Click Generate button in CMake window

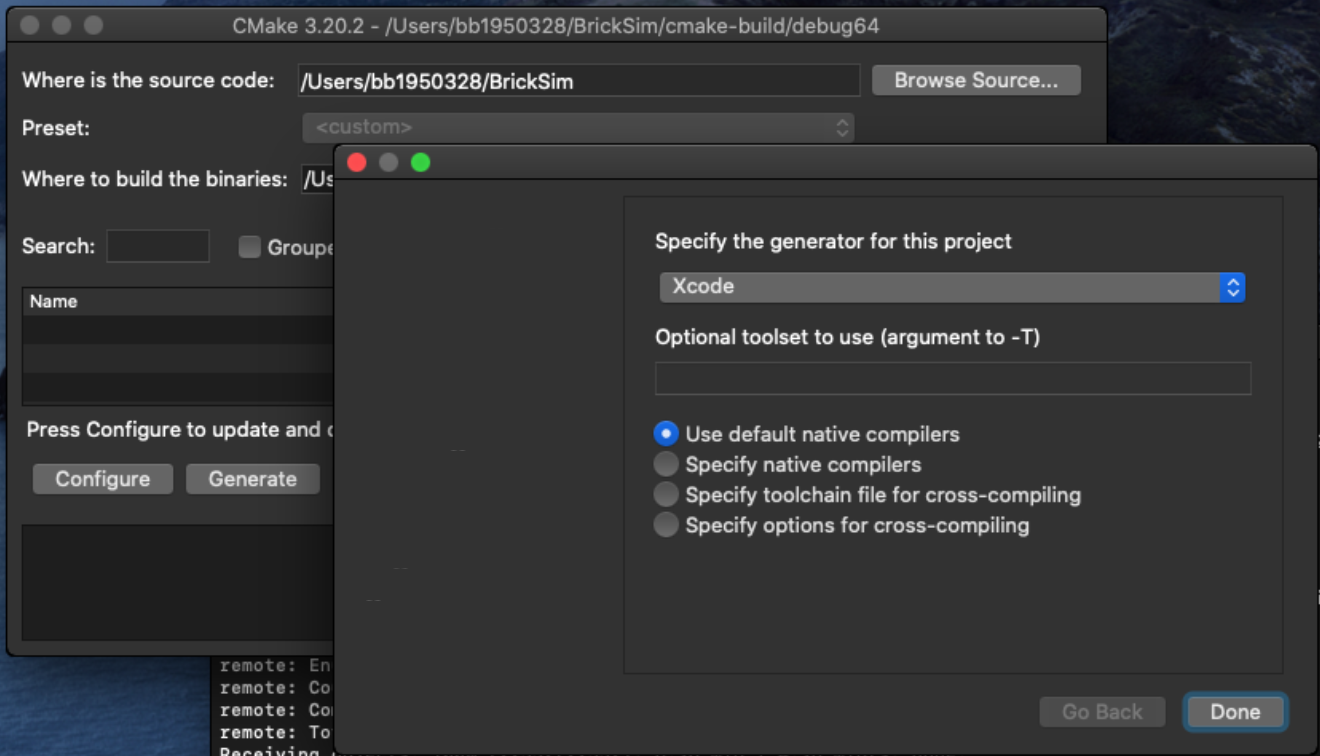[x=252, y=479]
